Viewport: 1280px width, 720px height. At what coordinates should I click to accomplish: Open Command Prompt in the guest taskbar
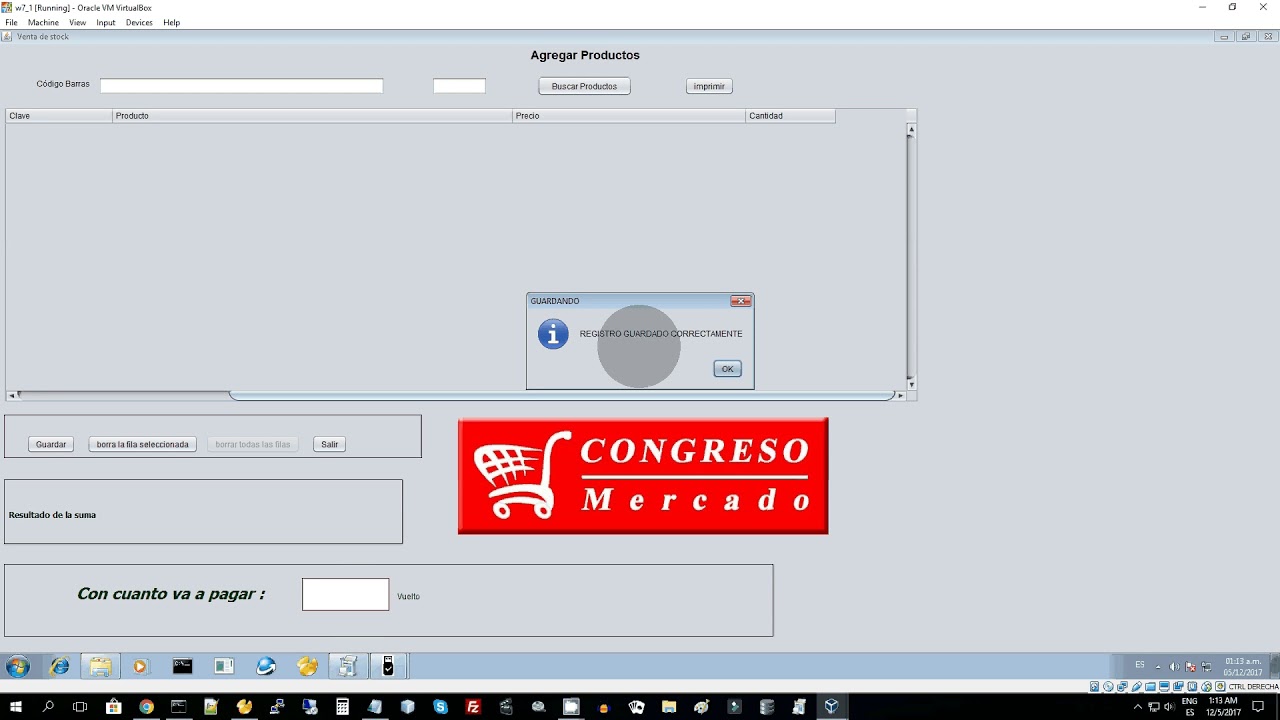coord(182,666)
